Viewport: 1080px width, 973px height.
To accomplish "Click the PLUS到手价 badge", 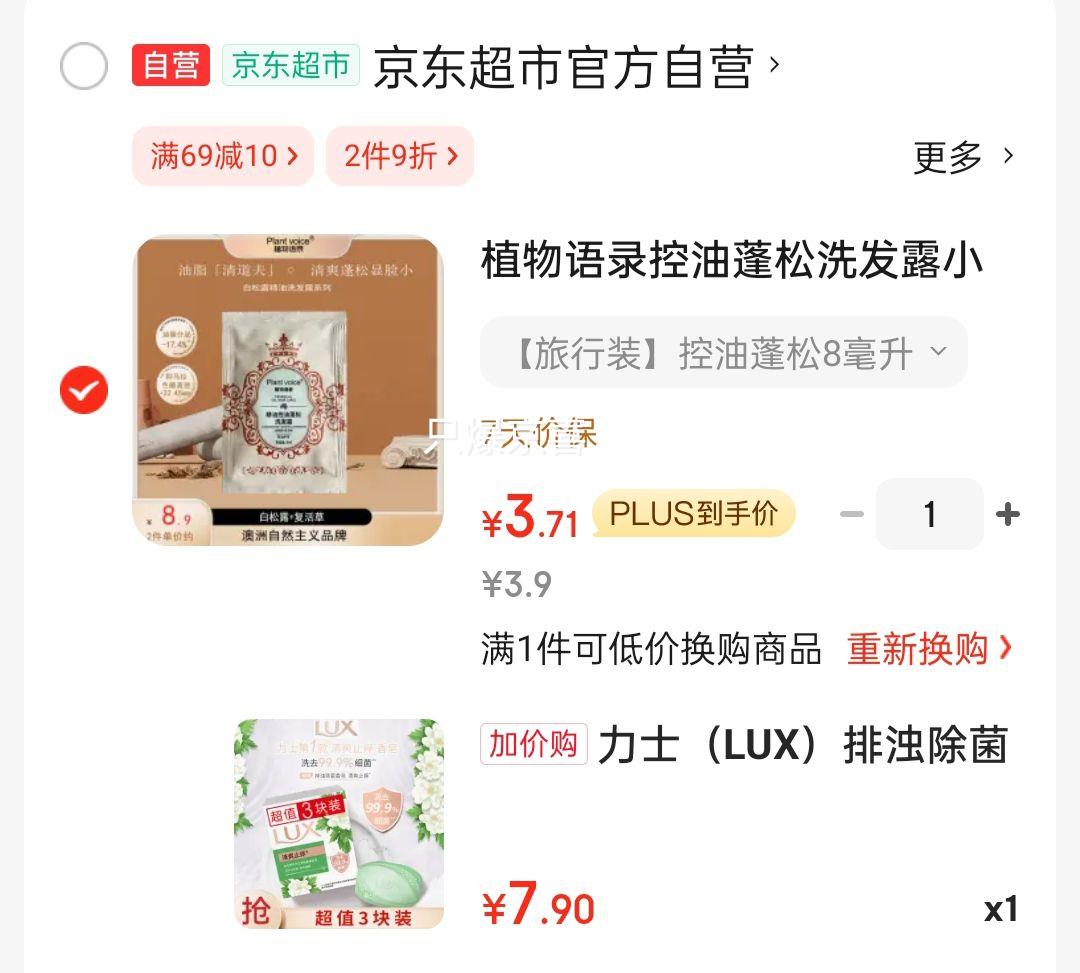I will [694, 514].
